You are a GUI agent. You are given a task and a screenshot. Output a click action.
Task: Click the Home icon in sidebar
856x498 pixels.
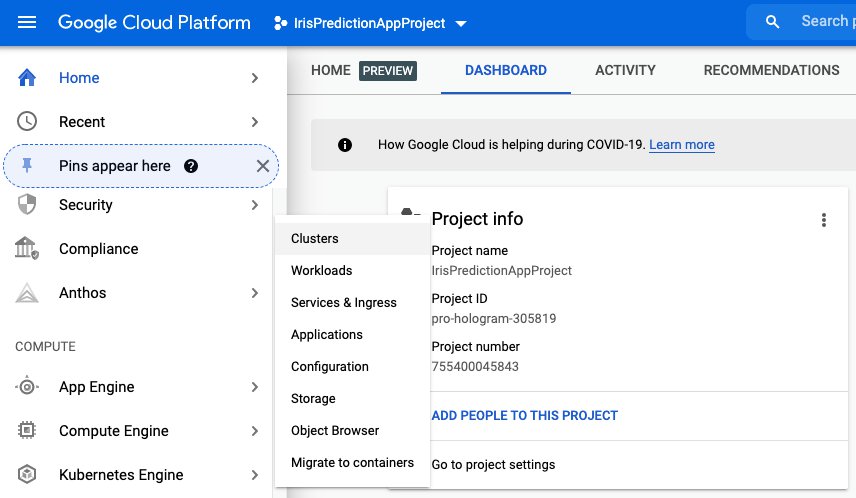pos(27,78)
